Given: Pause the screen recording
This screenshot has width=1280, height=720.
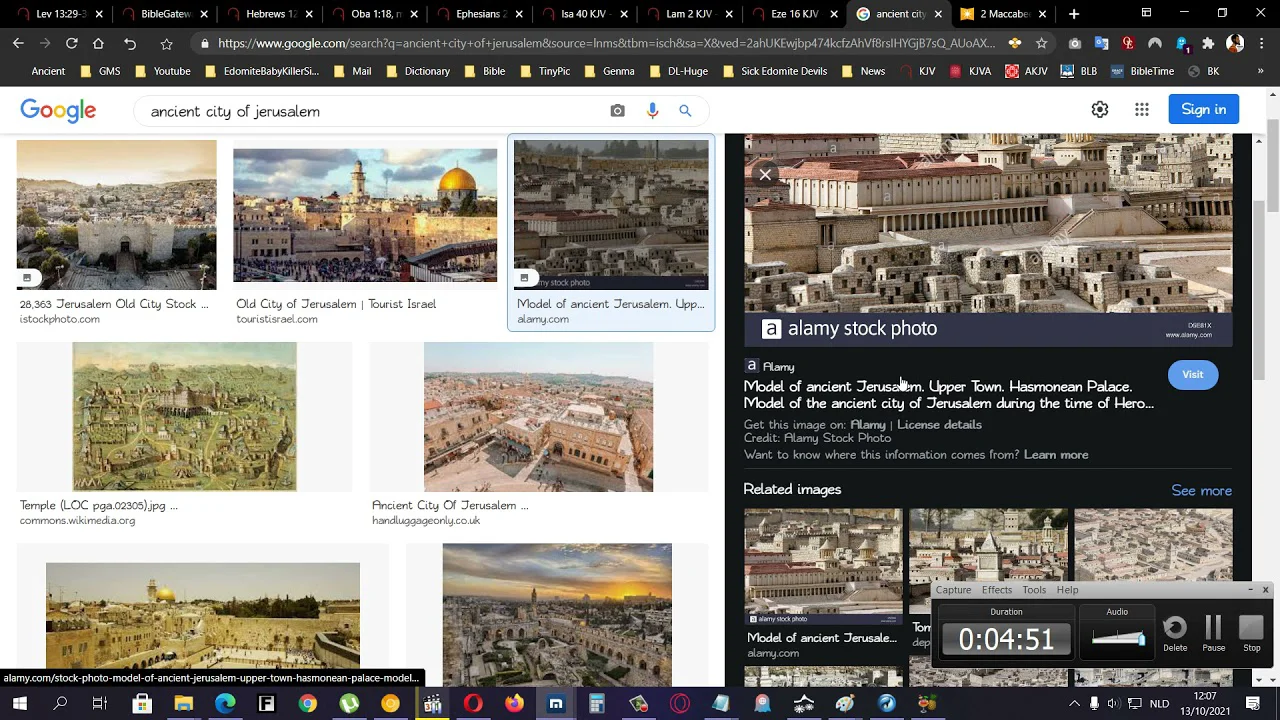Looking at the screenshot, I should [1213, 632].
